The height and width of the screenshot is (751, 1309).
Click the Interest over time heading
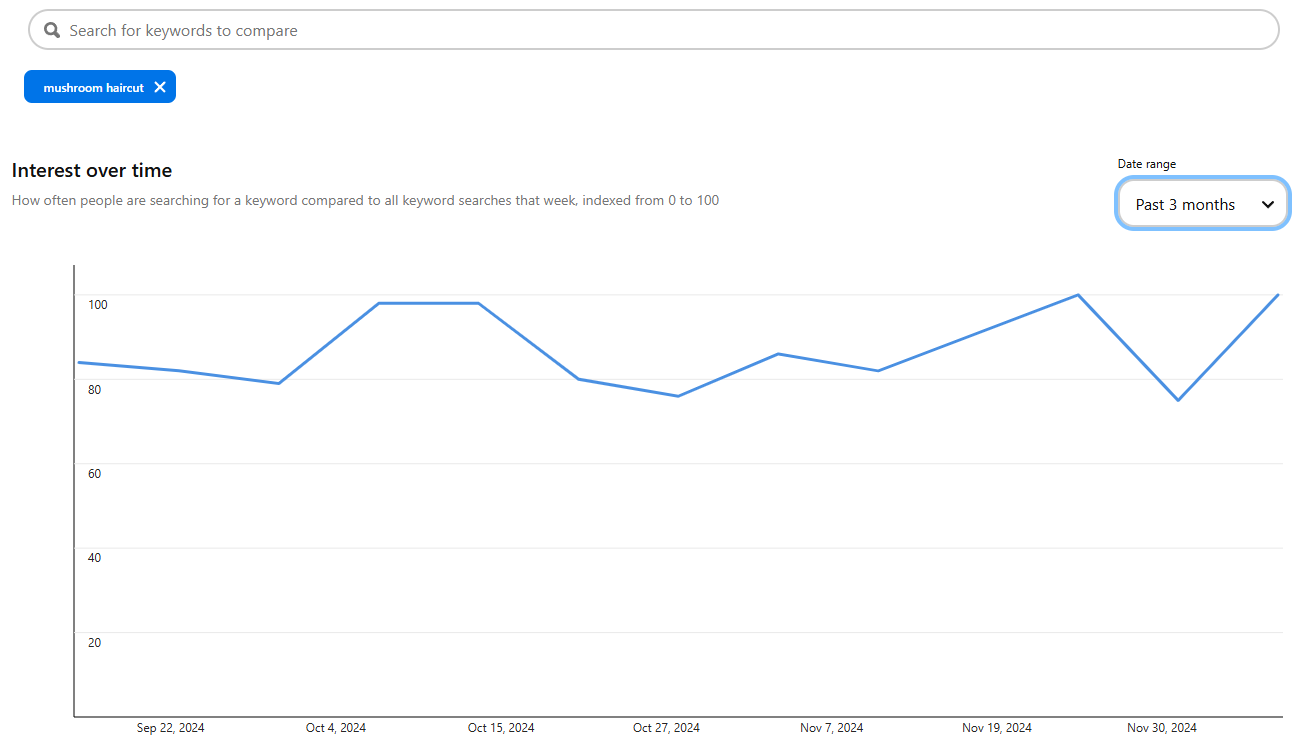[x=92, y=171]
